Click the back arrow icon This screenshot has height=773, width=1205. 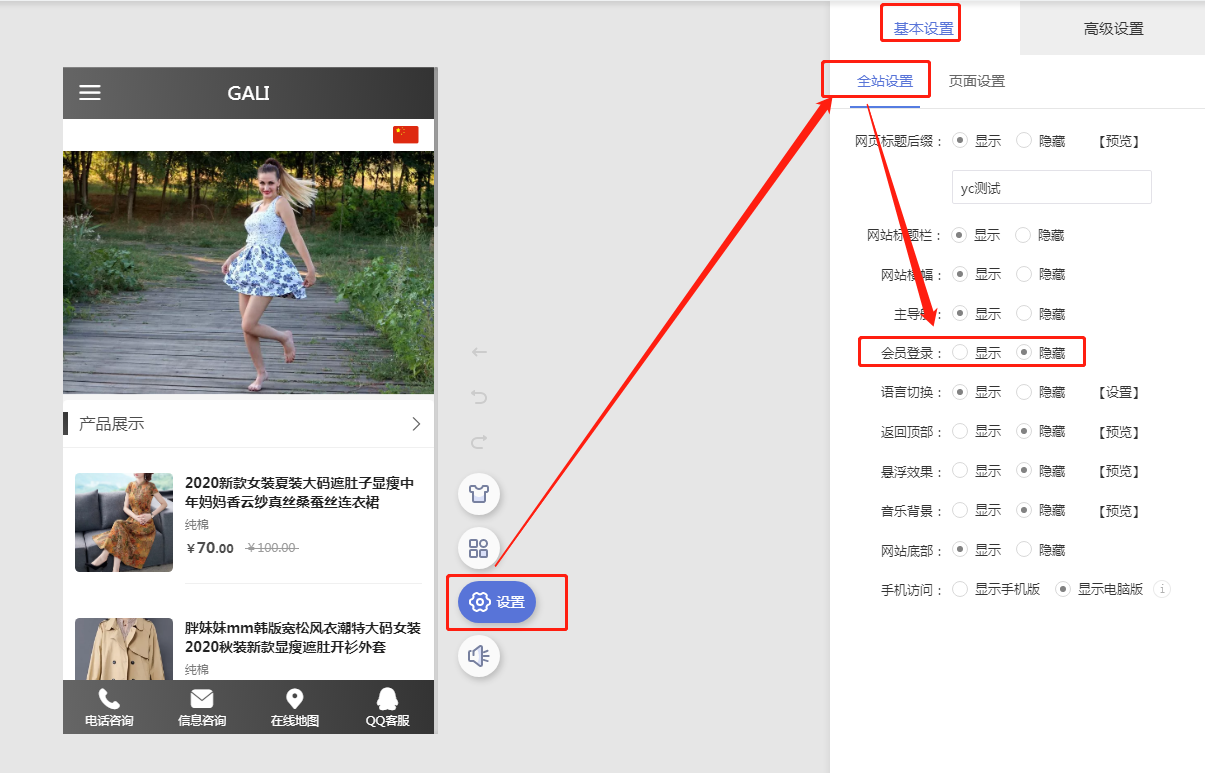pyautogui.click(x=479, y=352)
